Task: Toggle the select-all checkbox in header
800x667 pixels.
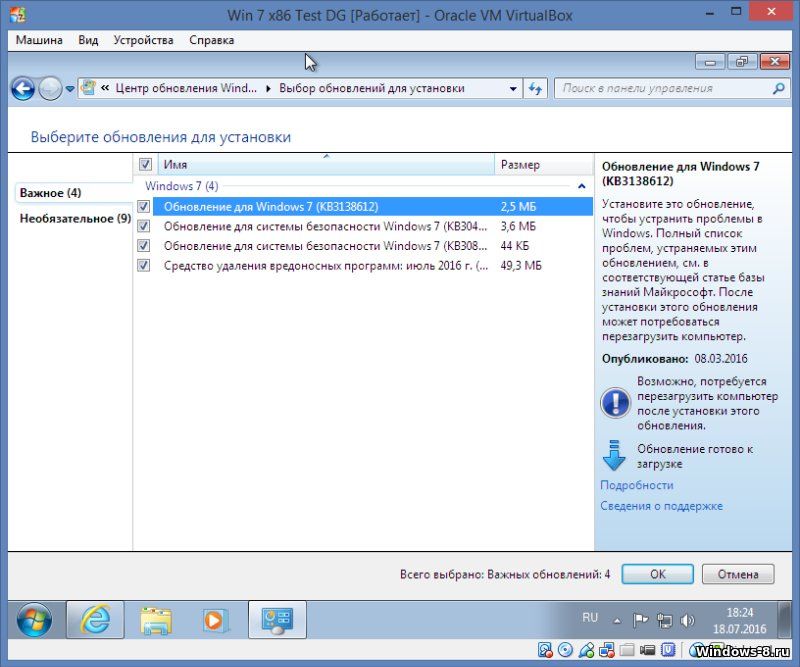Action: [x=145, y=164]
